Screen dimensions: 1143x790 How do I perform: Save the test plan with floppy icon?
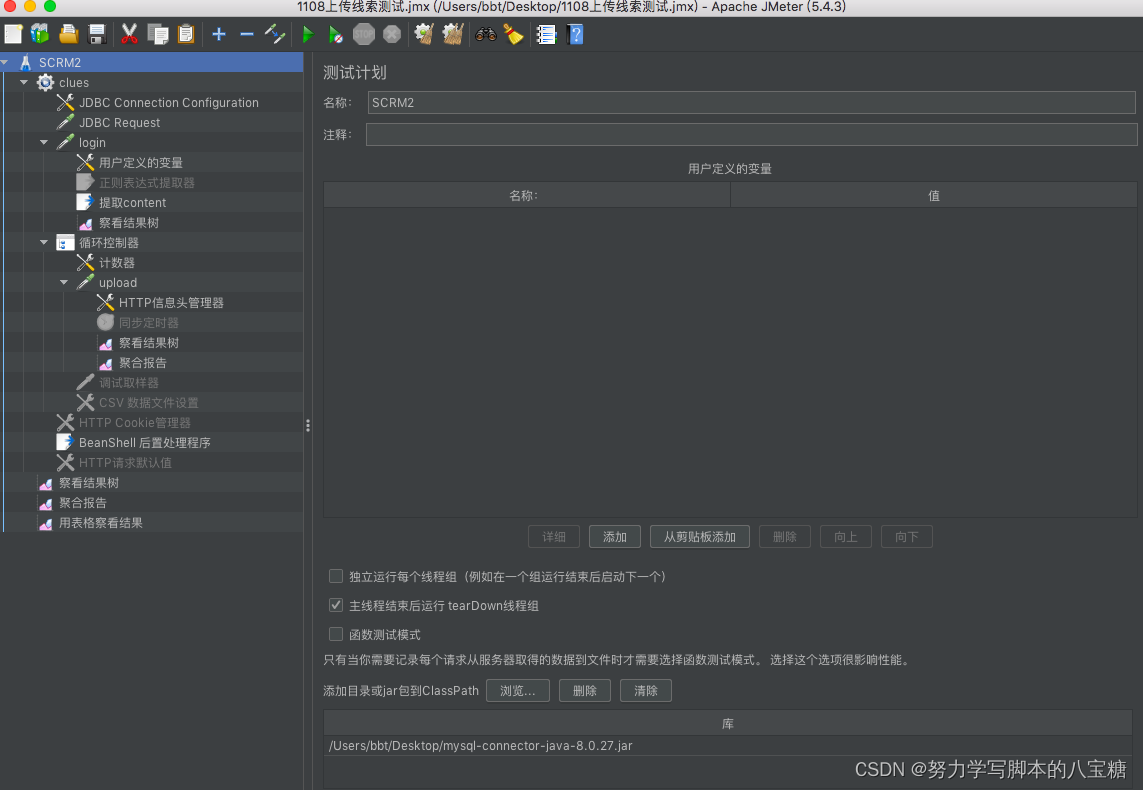pyautogui.click(x=97, y=34)
